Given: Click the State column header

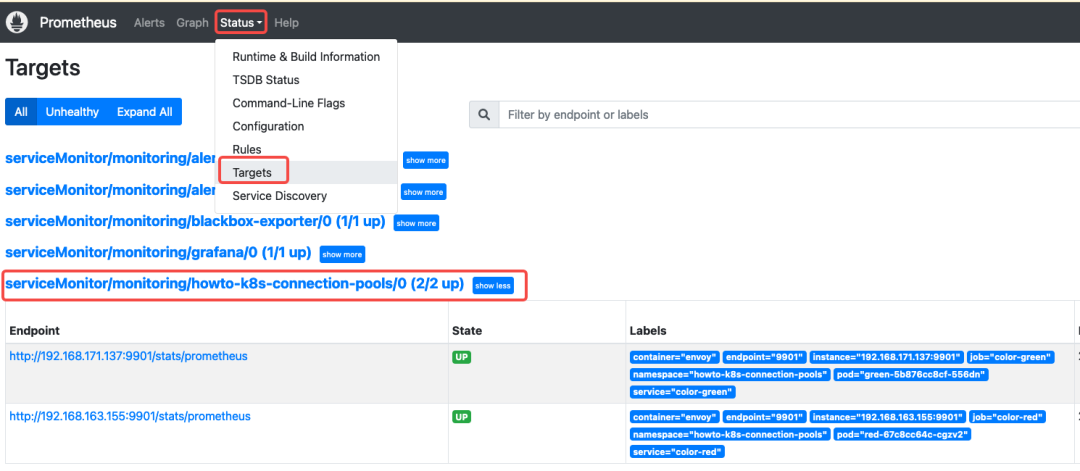Looking at the screenshot, I should (467, 331).
